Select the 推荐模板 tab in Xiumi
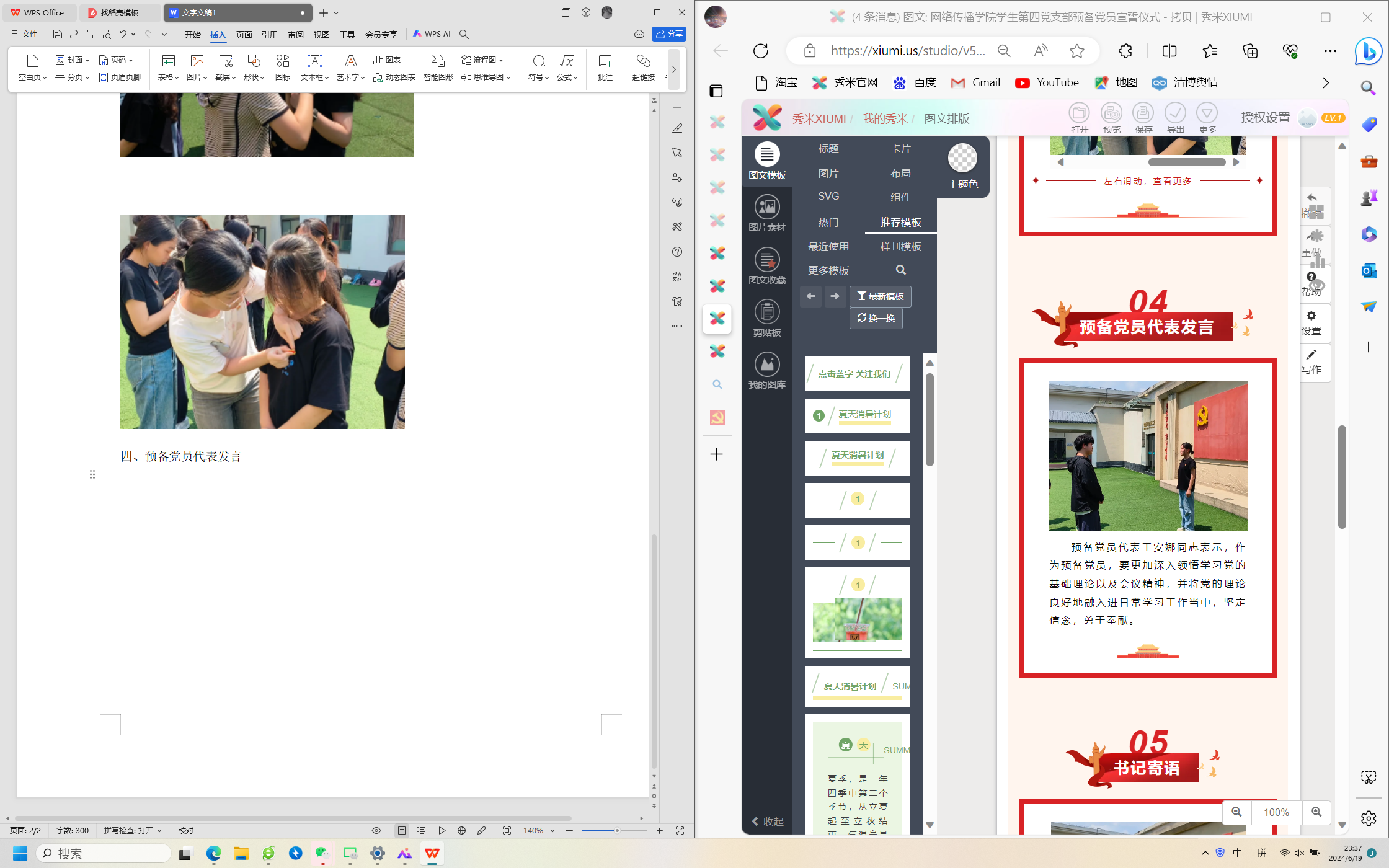 click(900, 222)
